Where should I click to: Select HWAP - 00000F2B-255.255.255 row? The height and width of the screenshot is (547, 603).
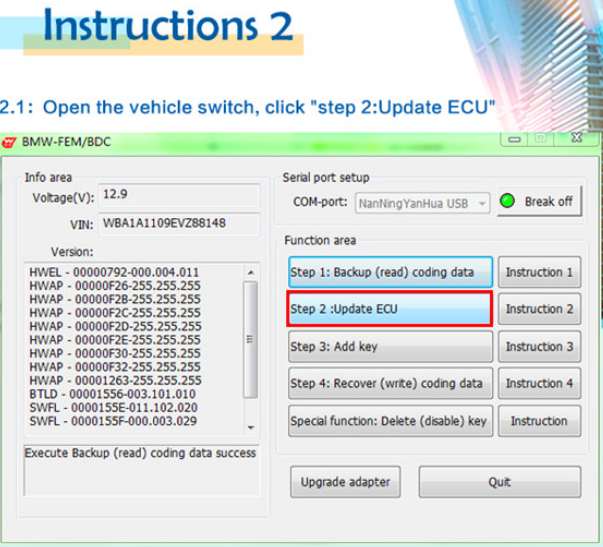coord(115,299)
